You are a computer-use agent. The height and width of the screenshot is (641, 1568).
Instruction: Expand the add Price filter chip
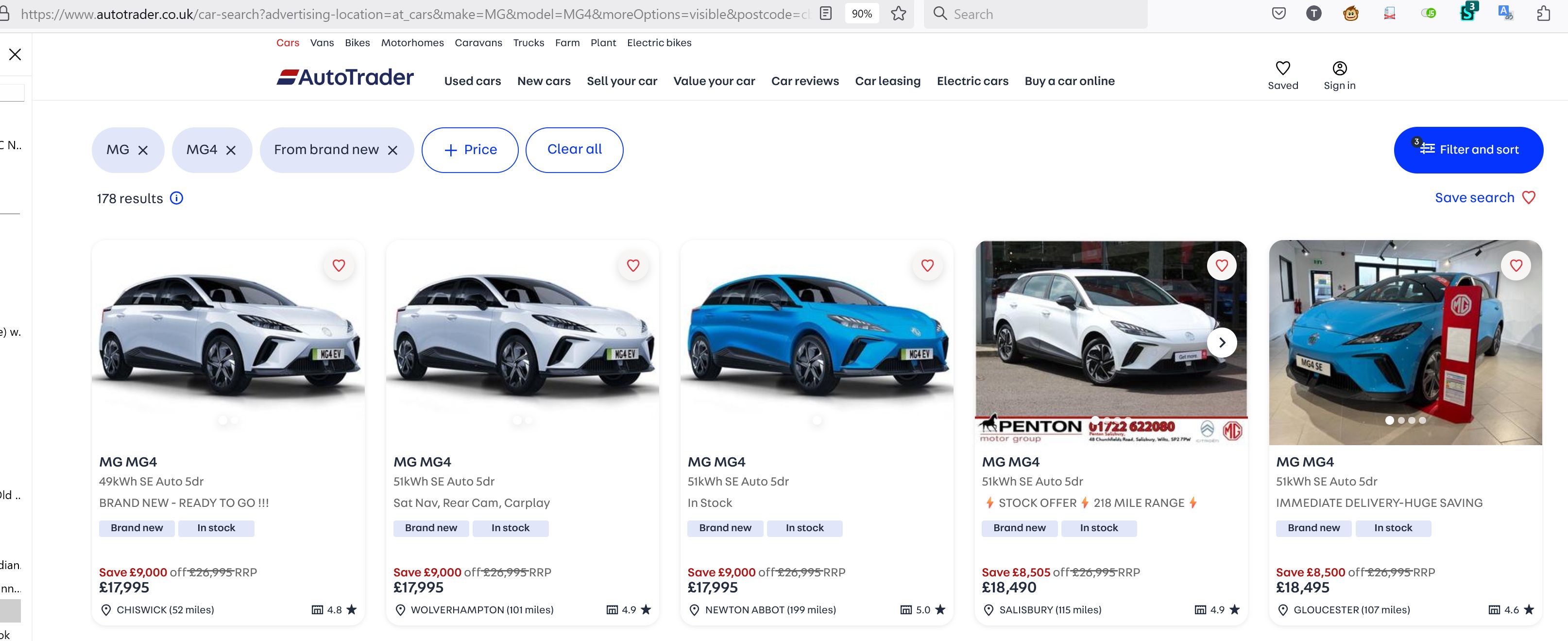(x=470, y=150)
